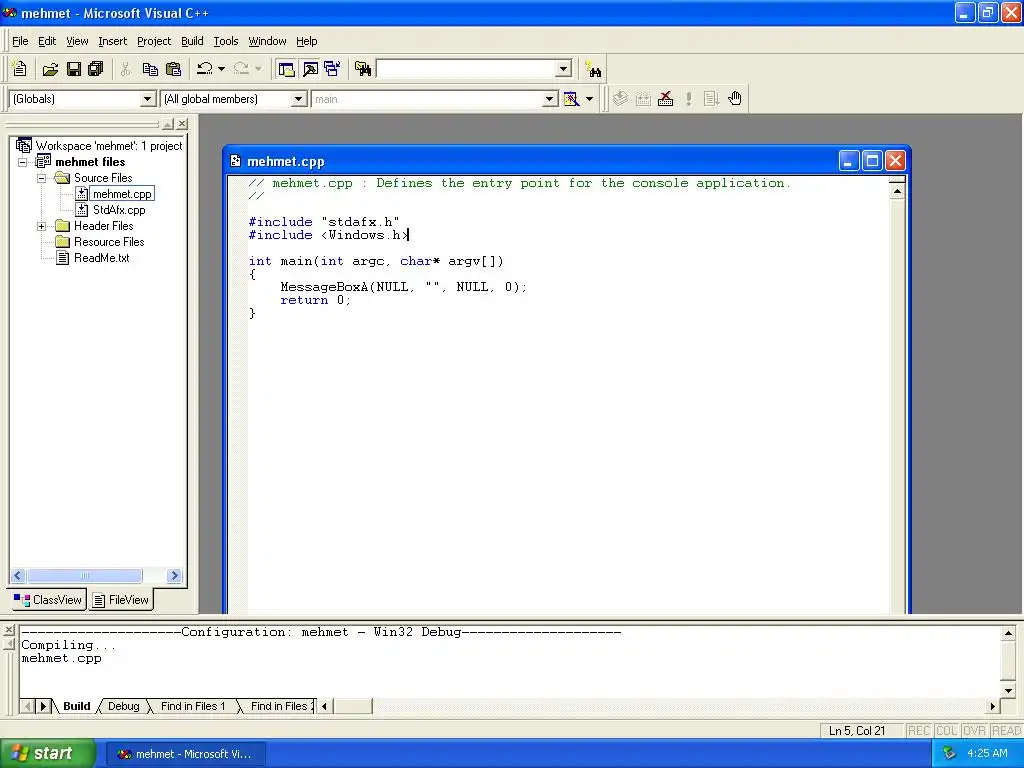Screen dimensions: 1024x768
Task: Click the Execute Program exclamation icon
Action: (688, 99)
